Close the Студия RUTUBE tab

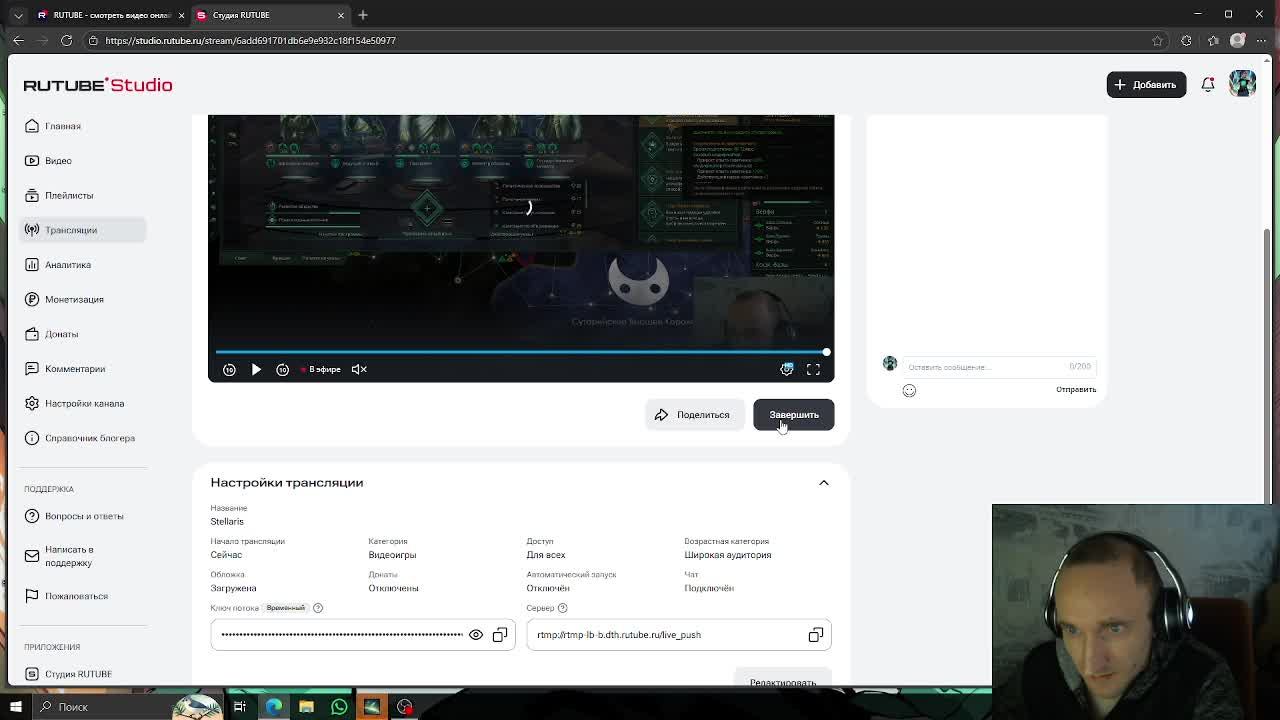tap(341, 15)
